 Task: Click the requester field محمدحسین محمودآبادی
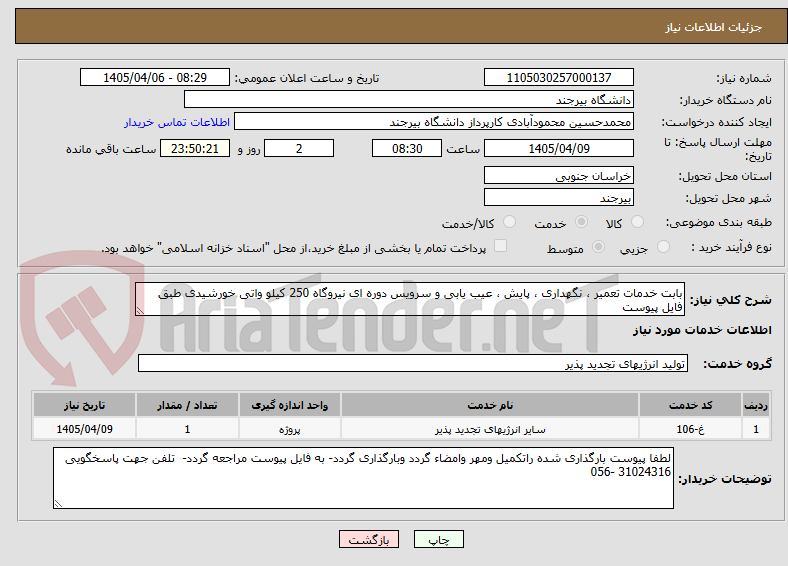point(434,121)
